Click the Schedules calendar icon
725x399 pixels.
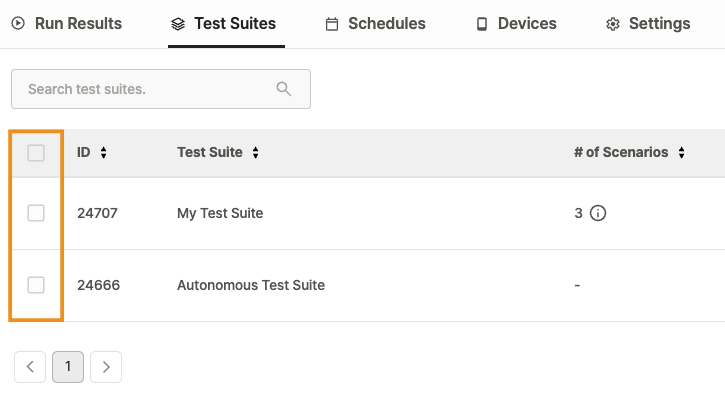(332, 24)
